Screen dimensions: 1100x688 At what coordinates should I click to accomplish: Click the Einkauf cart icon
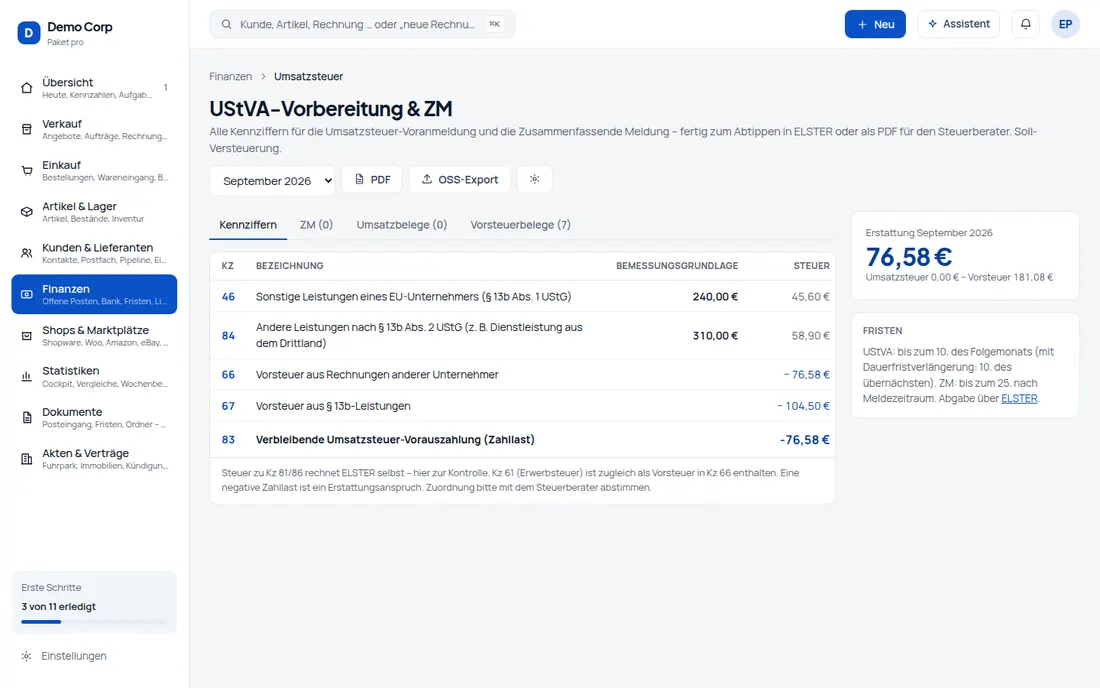pyautogui.click(x=27, y=170)
